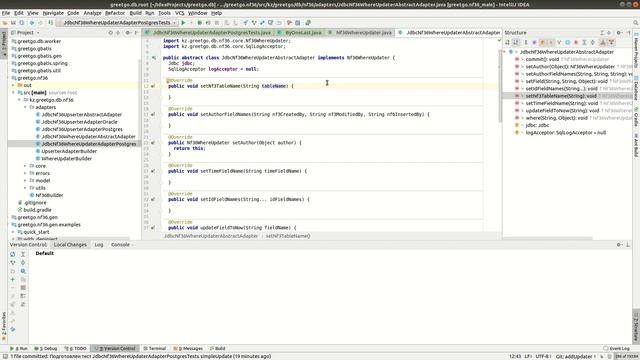Open Project Structure from the toolbar

pyautogui.click(x=298, y=23)
